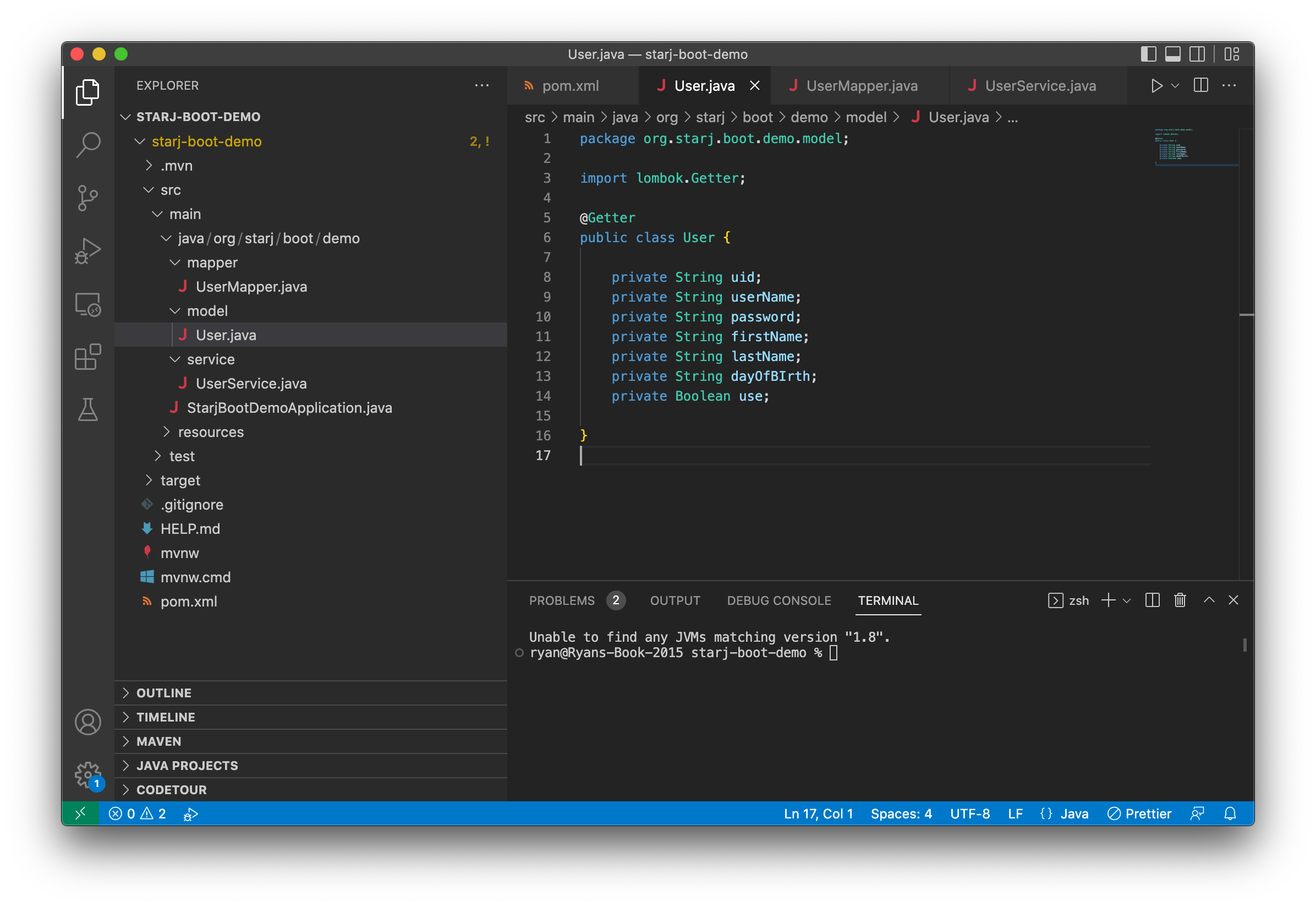1316x907 pixels.
Task: Open the Testing flask view
Action: 87,409
